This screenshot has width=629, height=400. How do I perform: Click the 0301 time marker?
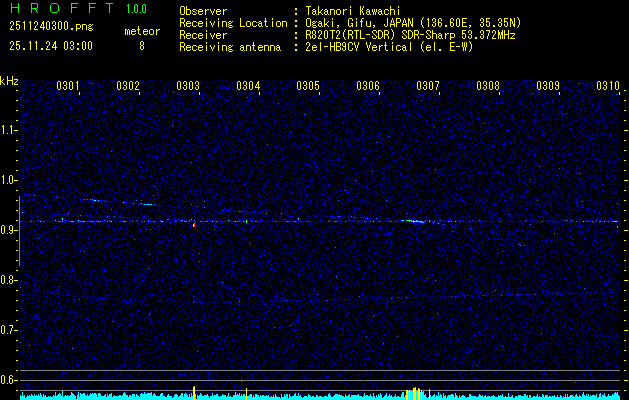pos(68,86)
